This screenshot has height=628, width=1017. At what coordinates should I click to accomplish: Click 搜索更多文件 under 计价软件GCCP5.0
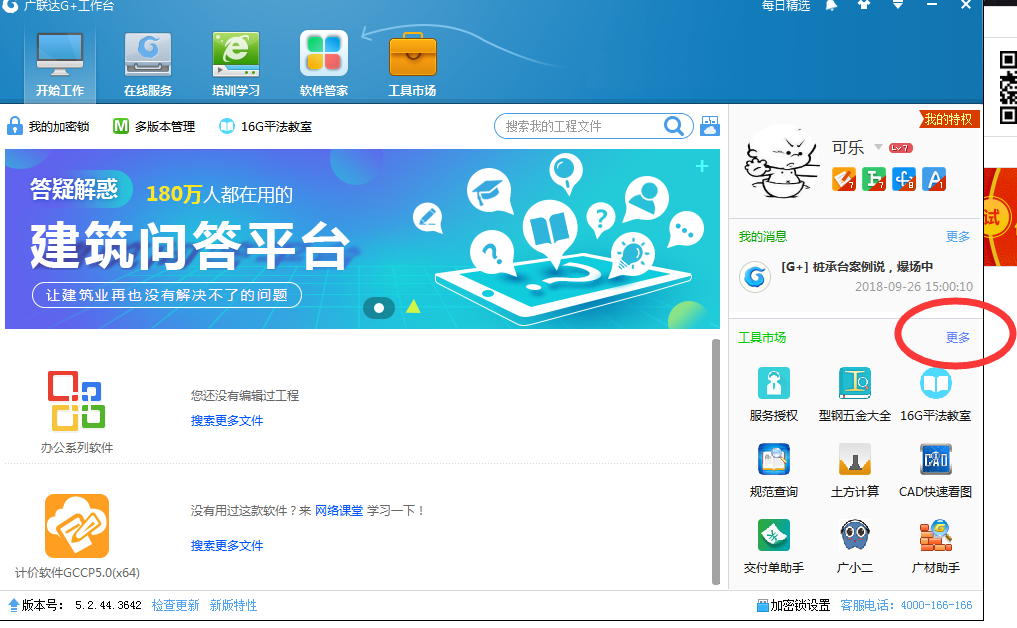click(227, 546)
